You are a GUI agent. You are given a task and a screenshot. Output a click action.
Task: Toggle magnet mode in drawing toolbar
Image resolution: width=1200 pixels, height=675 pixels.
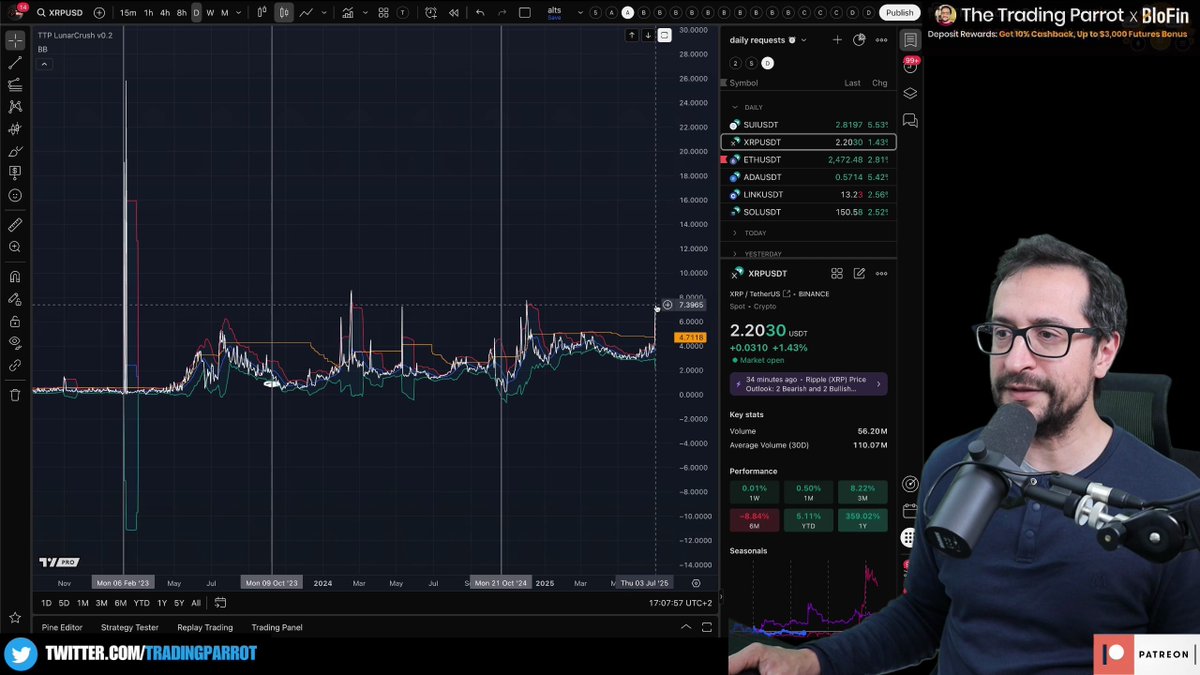click(x=15, y=277)
